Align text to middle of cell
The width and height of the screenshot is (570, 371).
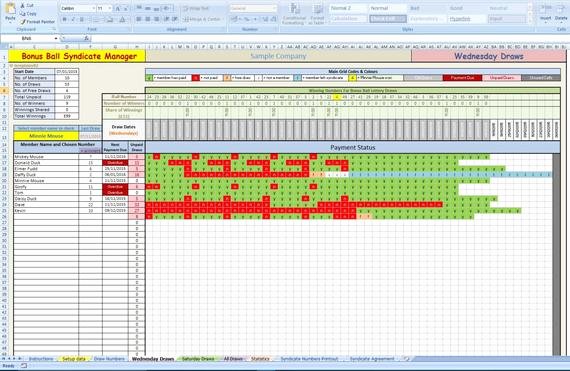148,8
